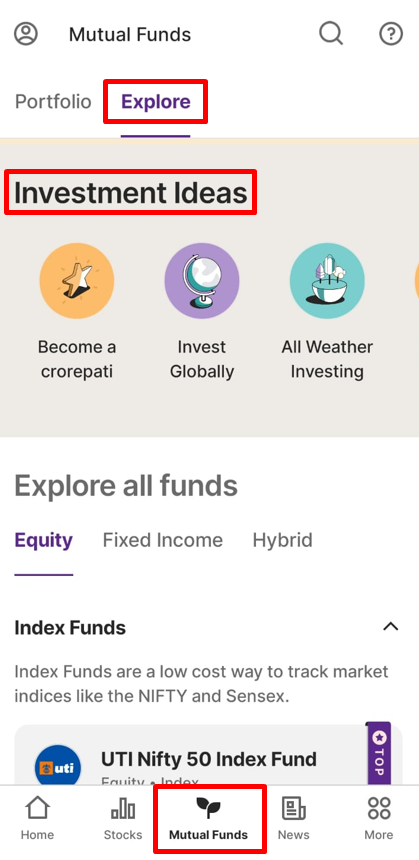Select the Invest Globally globe icon
Image resolution: width=419 pixels, height=860 pixels.
point(202,280)
